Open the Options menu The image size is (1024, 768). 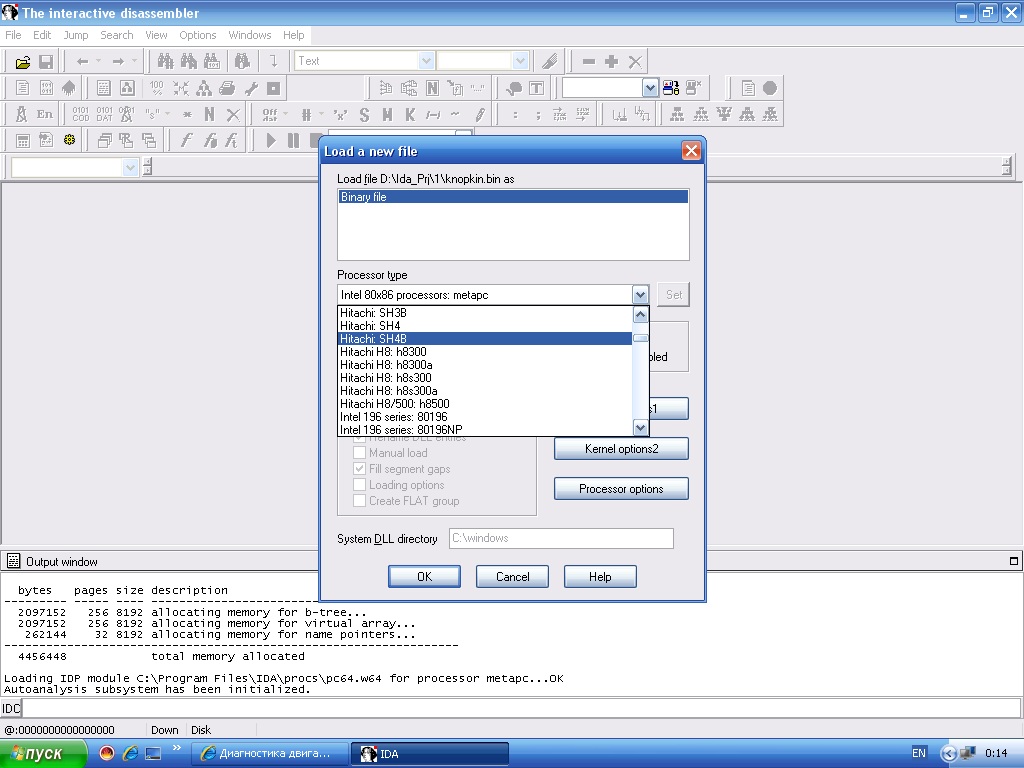tap(198, 35)
